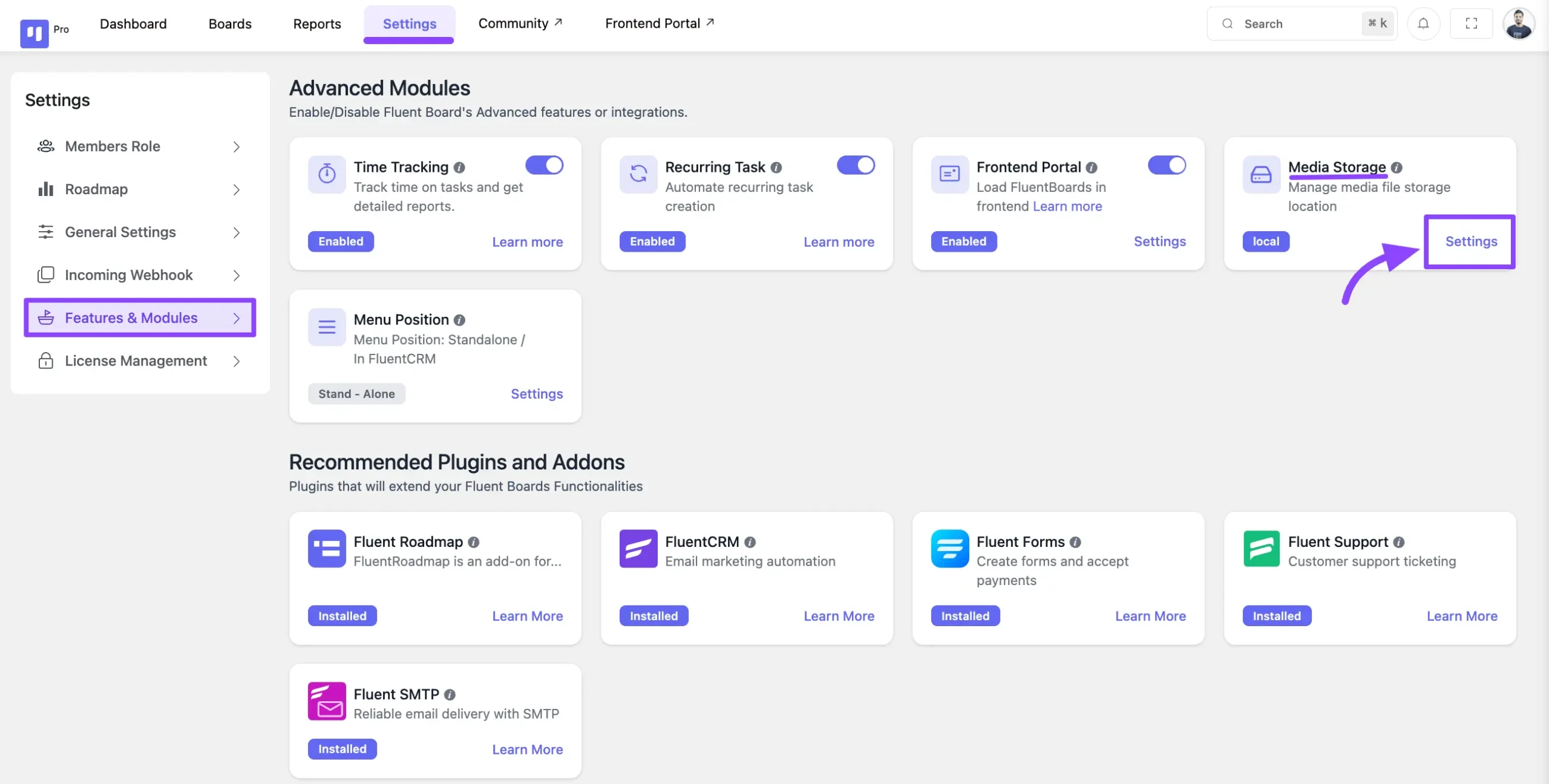
Task: Open Settings for Media Storage
Action: 1471,241
